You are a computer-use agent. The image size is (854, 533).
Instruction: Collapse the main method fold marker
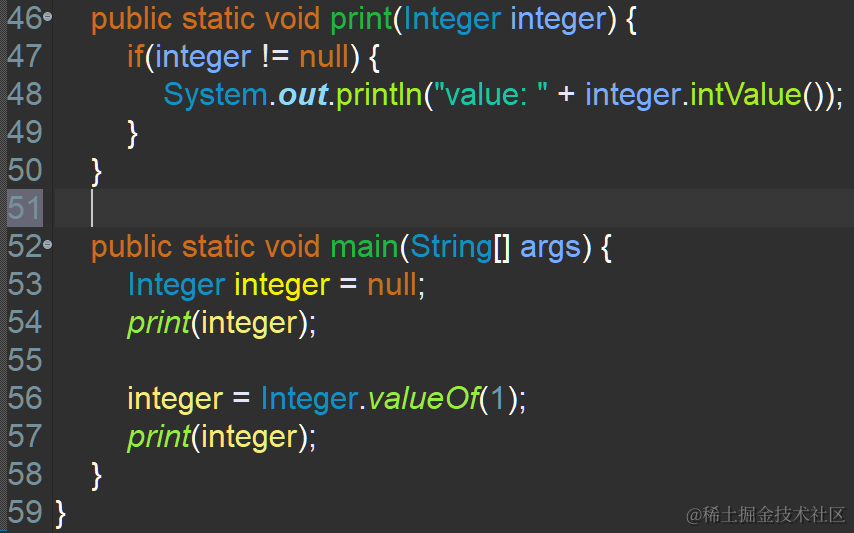point(48,245)
